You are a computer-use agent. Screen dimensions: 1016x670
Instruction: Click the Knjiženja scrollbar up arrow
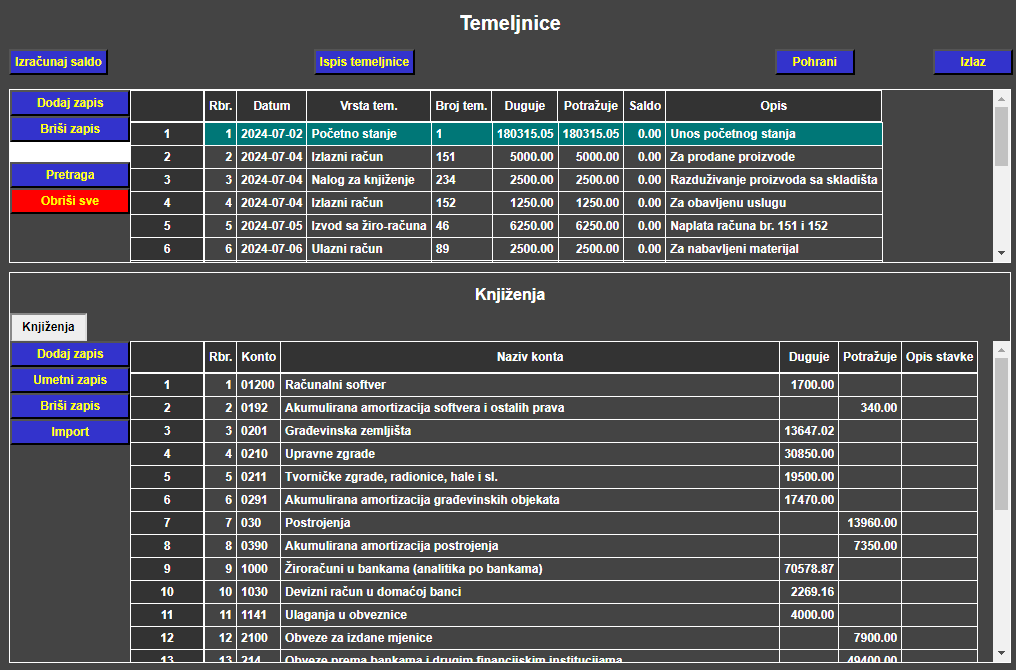pyautogui.click(x=1001, y=350)
